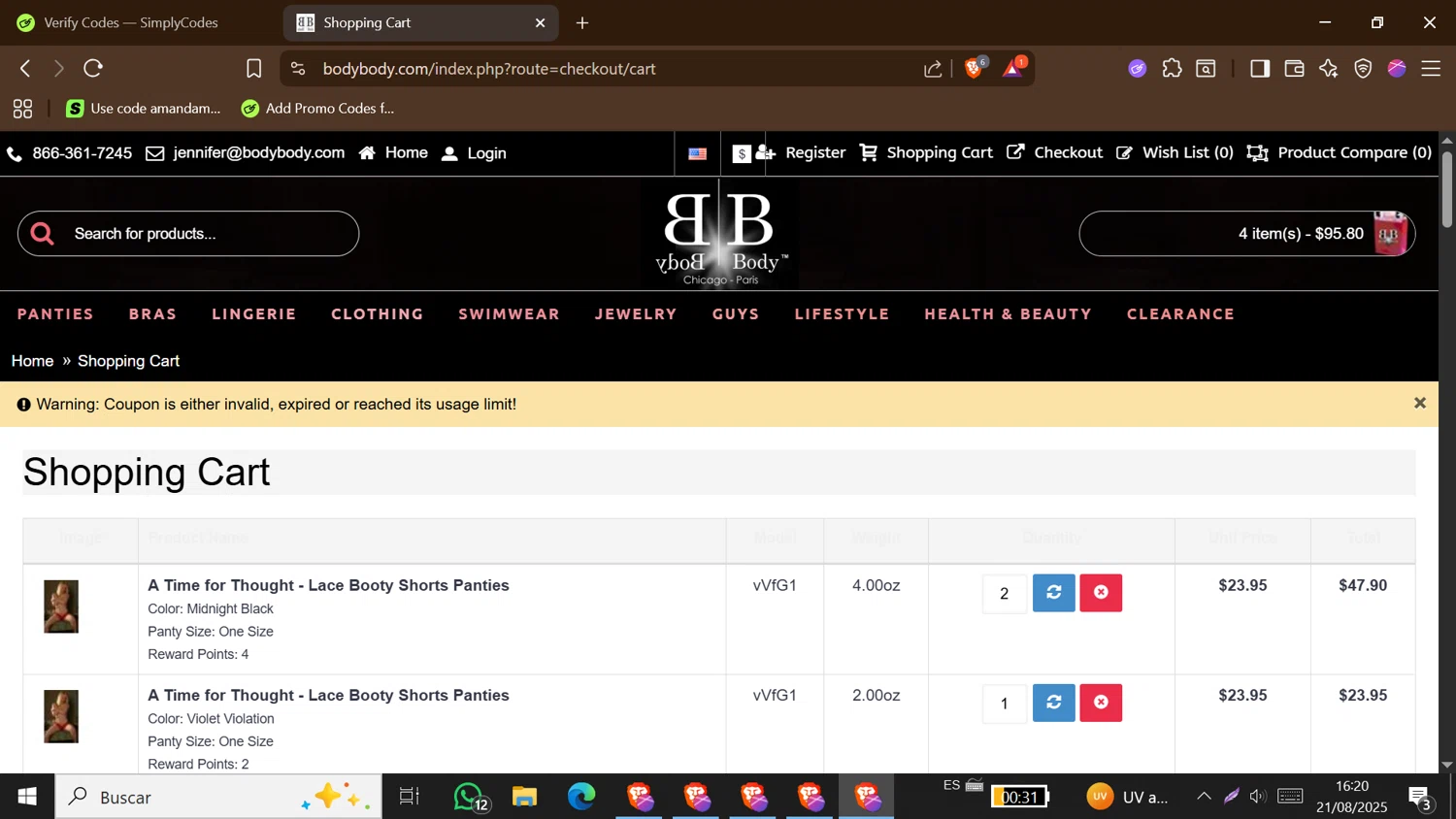
Task: Open WhatsApp from the taskbar
Action: click(470, 797)
